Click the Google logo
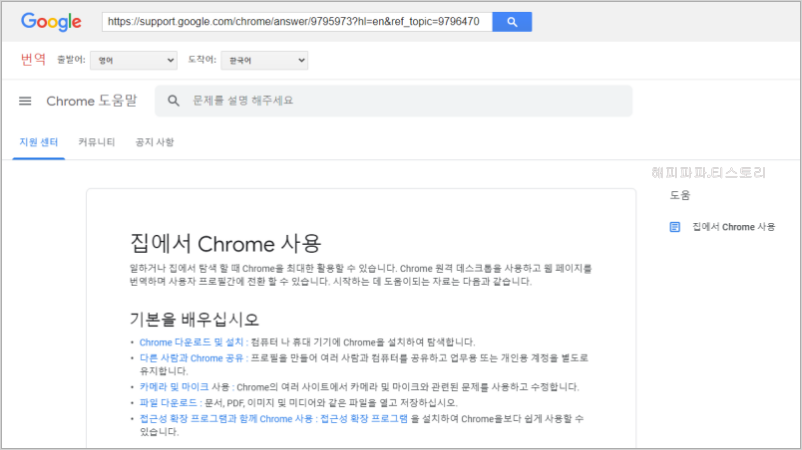Screen dimensions: 802x450 coord(51,21)
